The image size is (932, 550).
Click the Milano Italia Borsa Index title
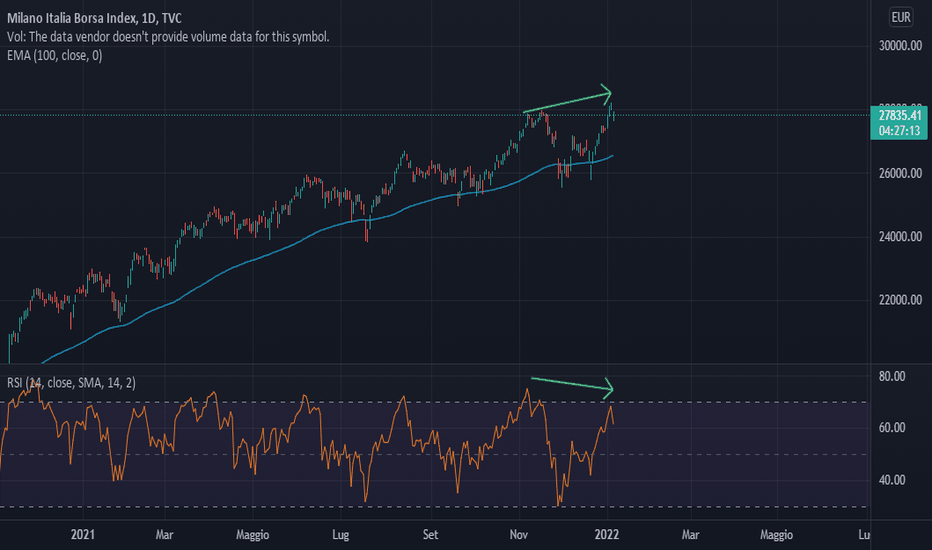coord(94,18)
